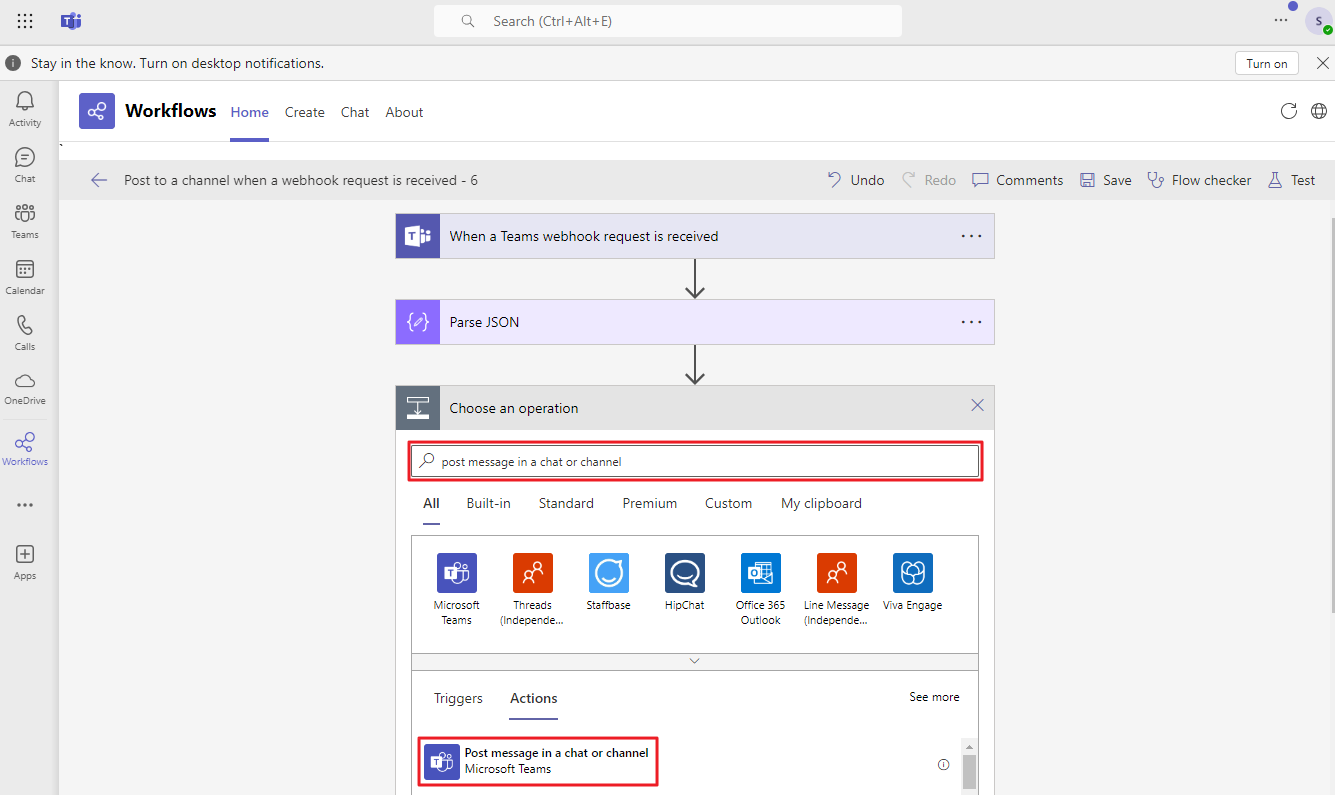Open settings and more ellipsis at top
Viewport: 1335px width, 795px height.
[x=1281, y=20]
